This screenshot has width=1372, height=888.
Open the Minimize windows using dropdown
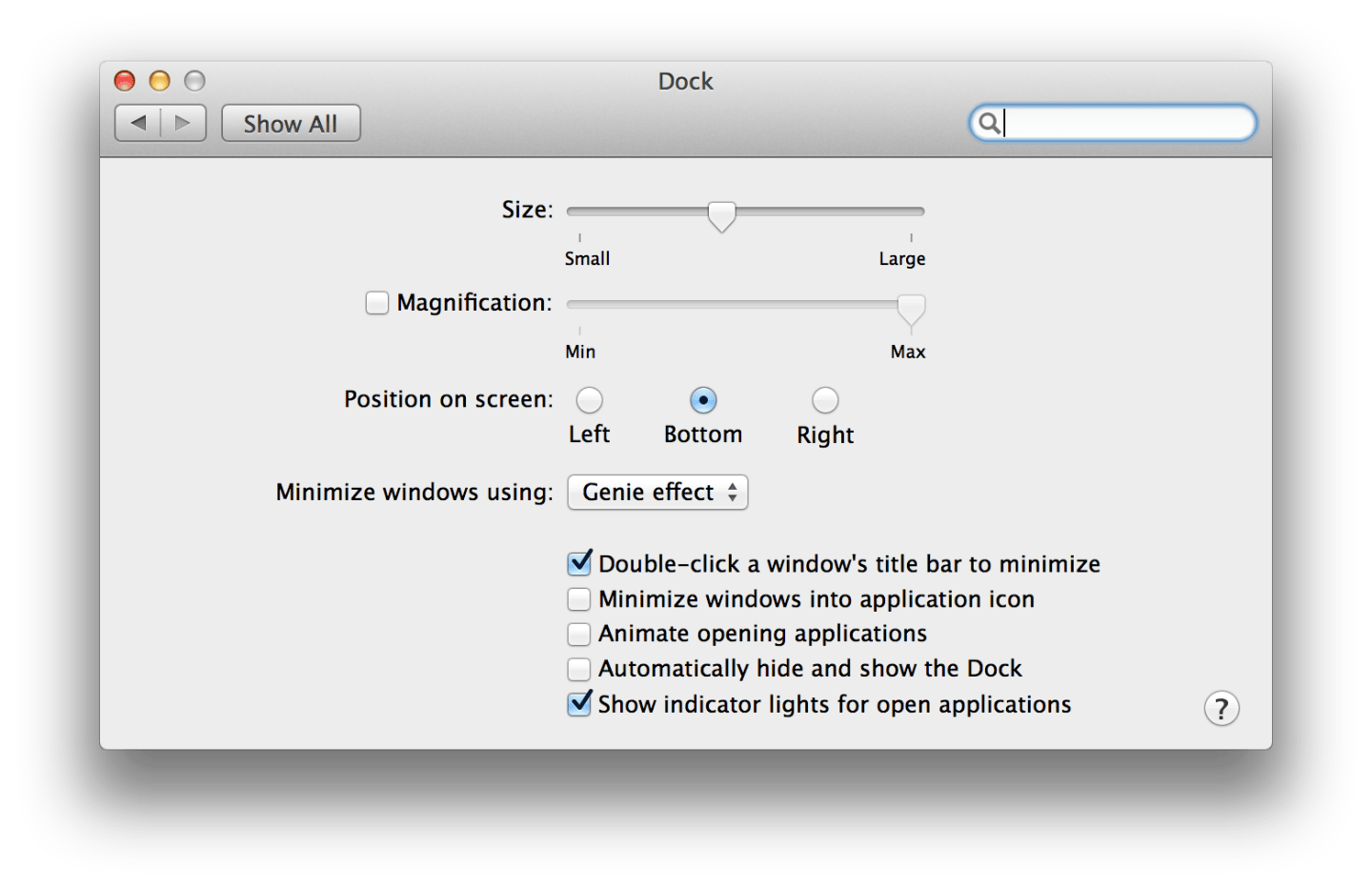[x=657, y=493]
